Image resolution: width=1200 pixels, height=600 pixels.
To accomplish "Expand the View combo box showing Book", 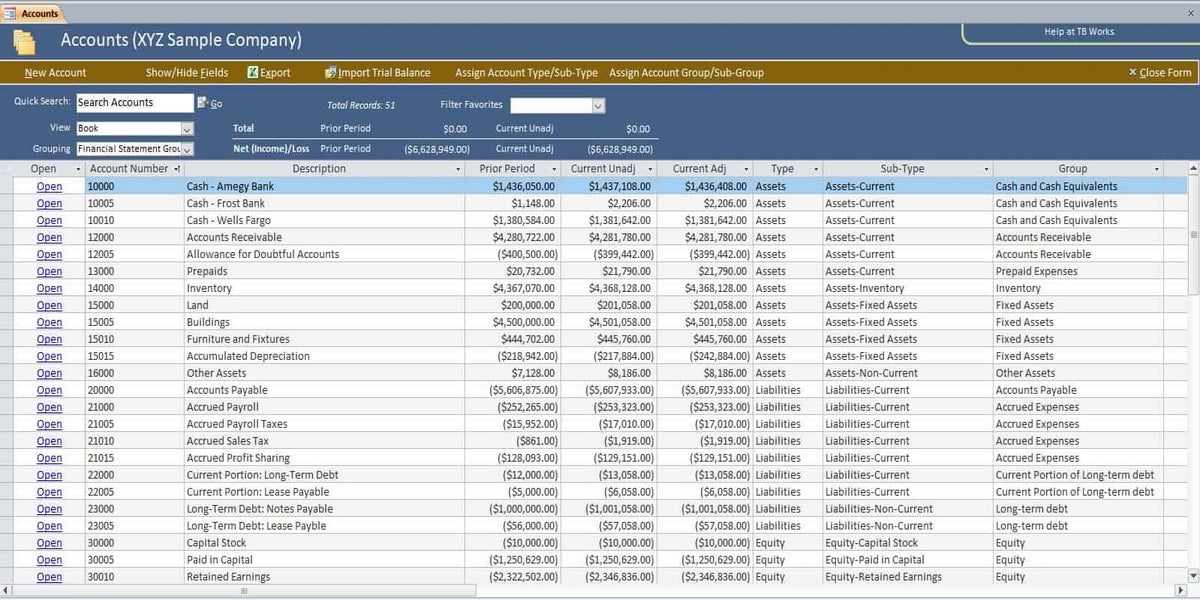I will pos(187,129).
